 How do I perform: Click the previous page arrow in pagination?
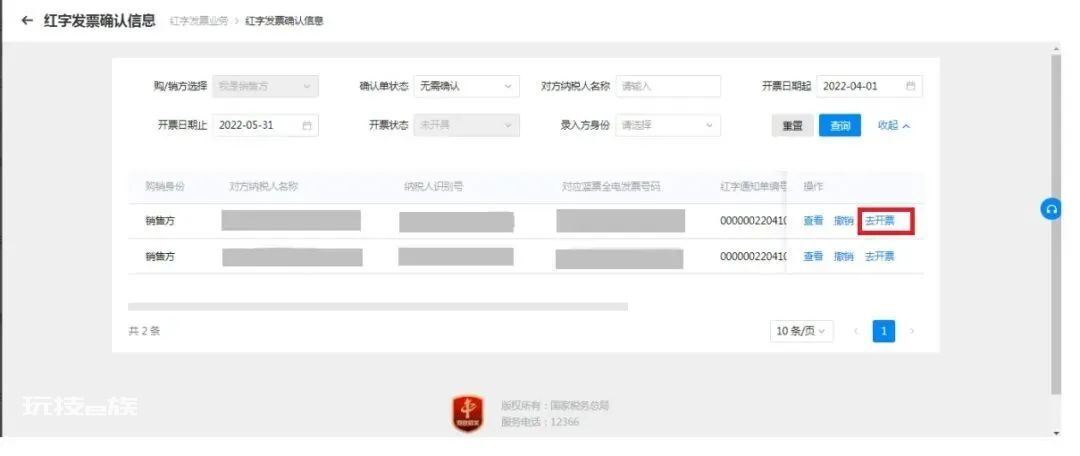click(856, 331)
